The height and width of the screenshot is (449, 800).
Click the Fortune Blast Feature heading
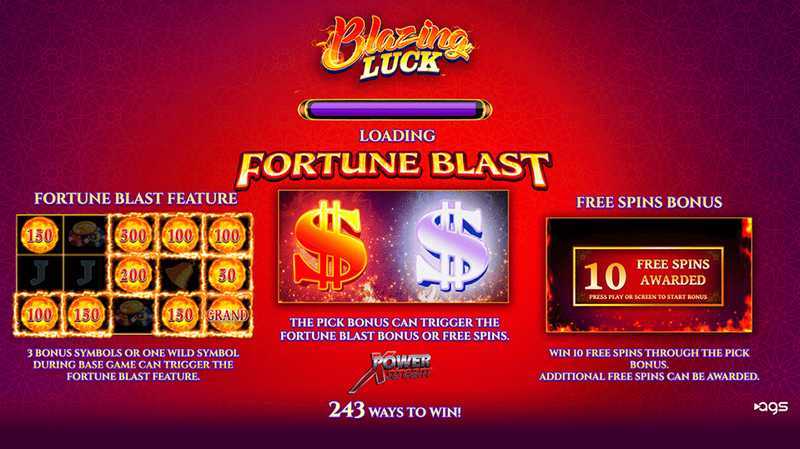pyautogui.click(x=136, y=198)
